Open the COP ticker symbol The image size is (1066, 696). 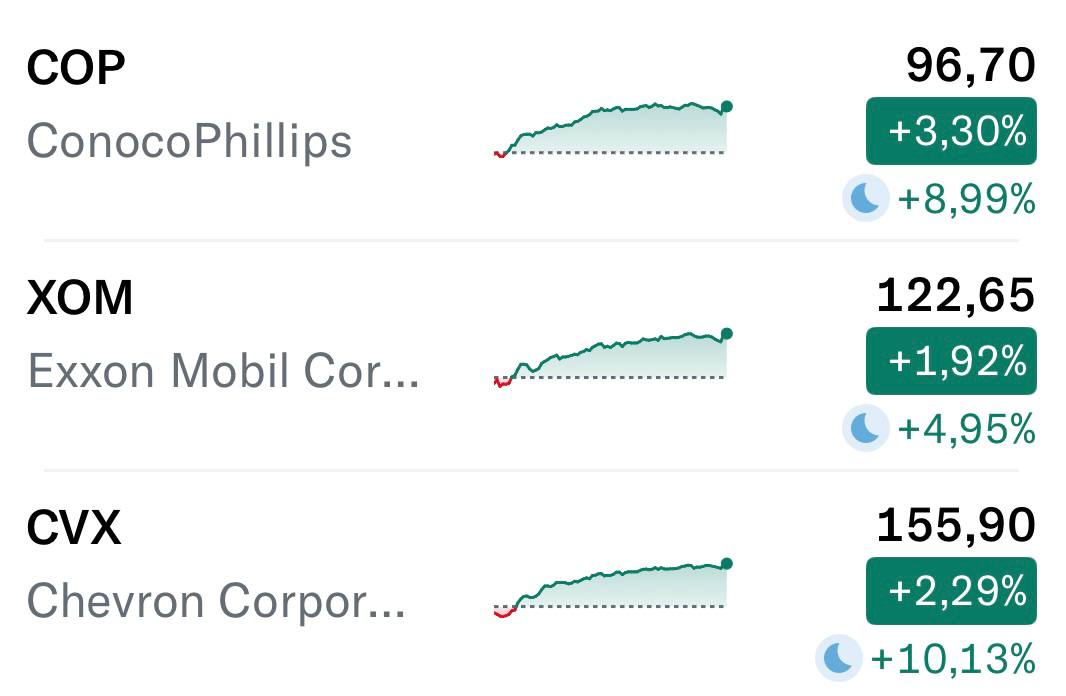76,69
